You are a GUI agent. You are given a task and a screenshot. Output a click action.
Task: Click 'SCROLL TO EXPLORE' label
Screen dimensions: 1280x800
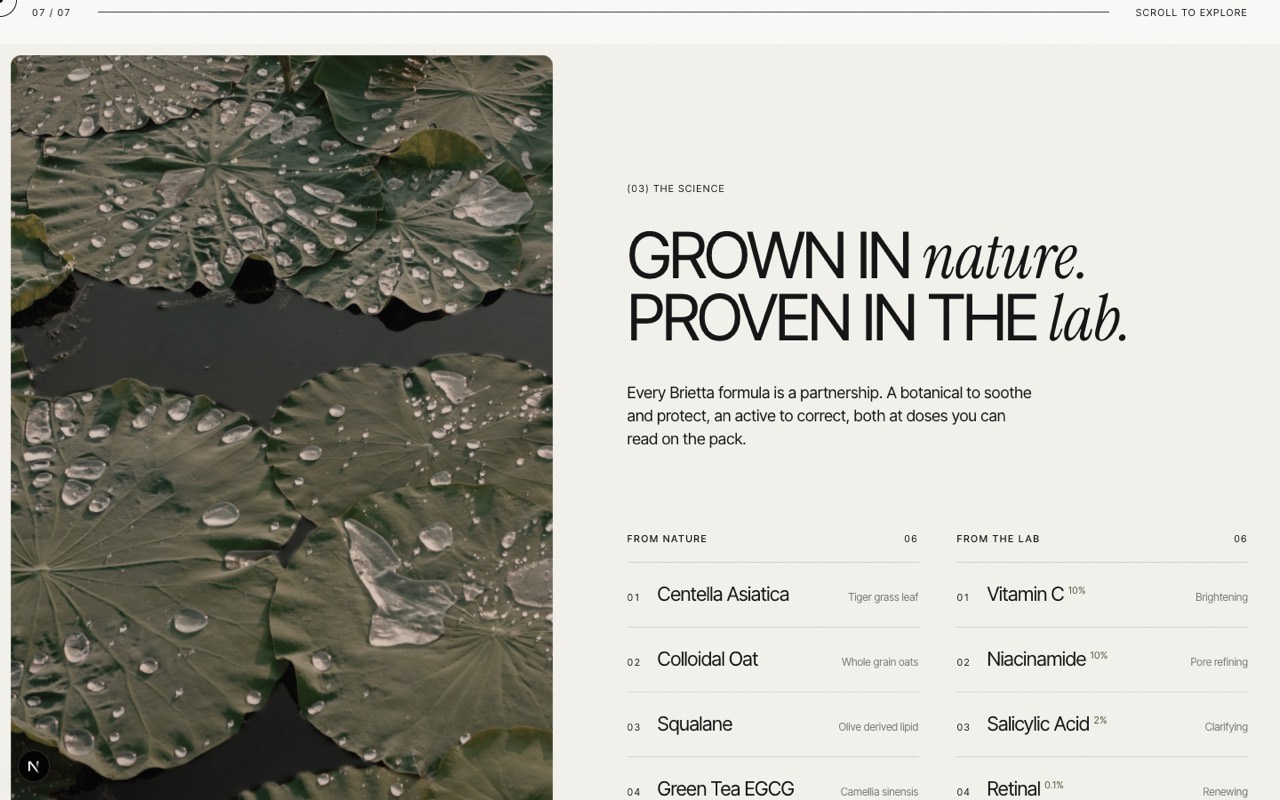coord(1191,13)
